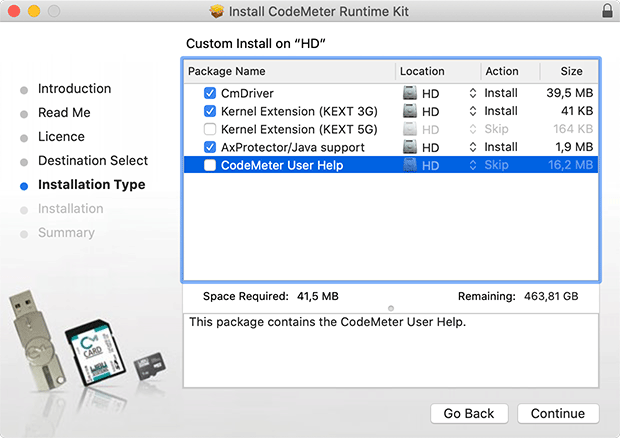Select the Installation Type step
The width and height of the screenshot is (620, 438).
coord(92,185)
